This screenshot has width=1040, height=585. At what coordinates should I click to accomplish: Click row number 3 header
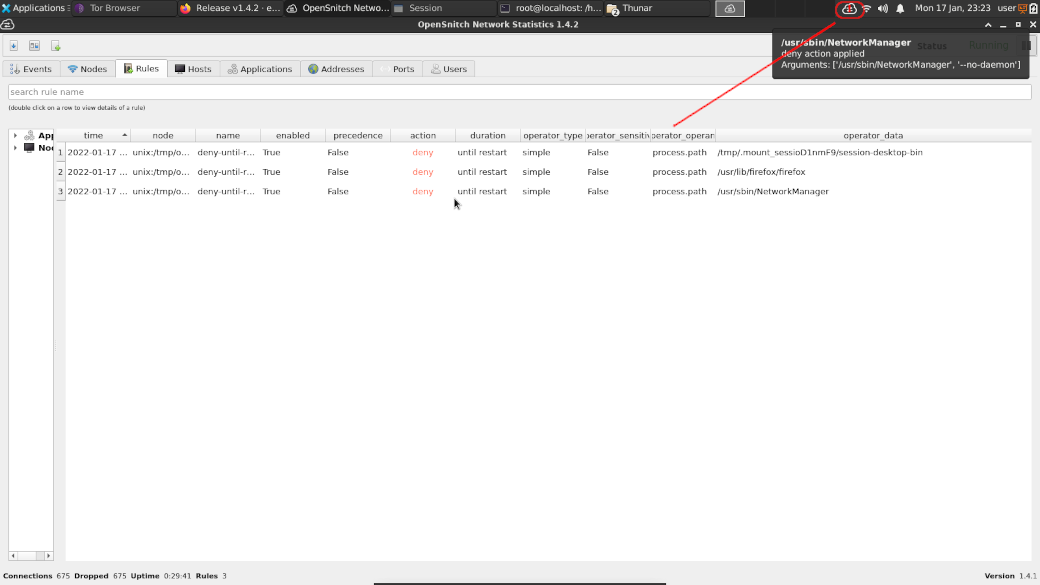(60, 192)
